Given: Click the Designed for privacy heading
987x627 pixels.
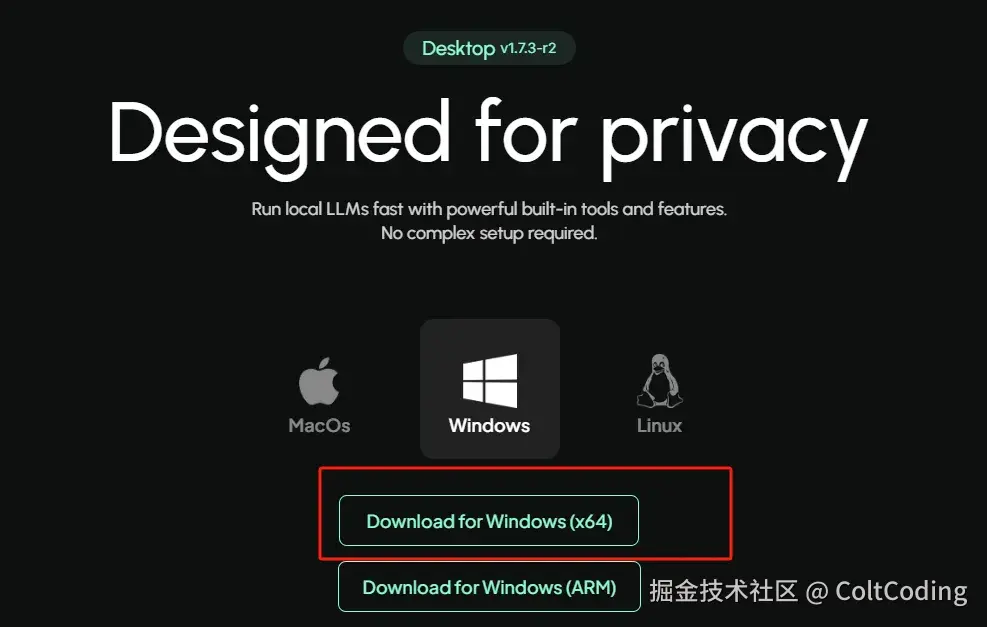Looking at the screenshot, I should pyautogui.click(x=489, y=137).
